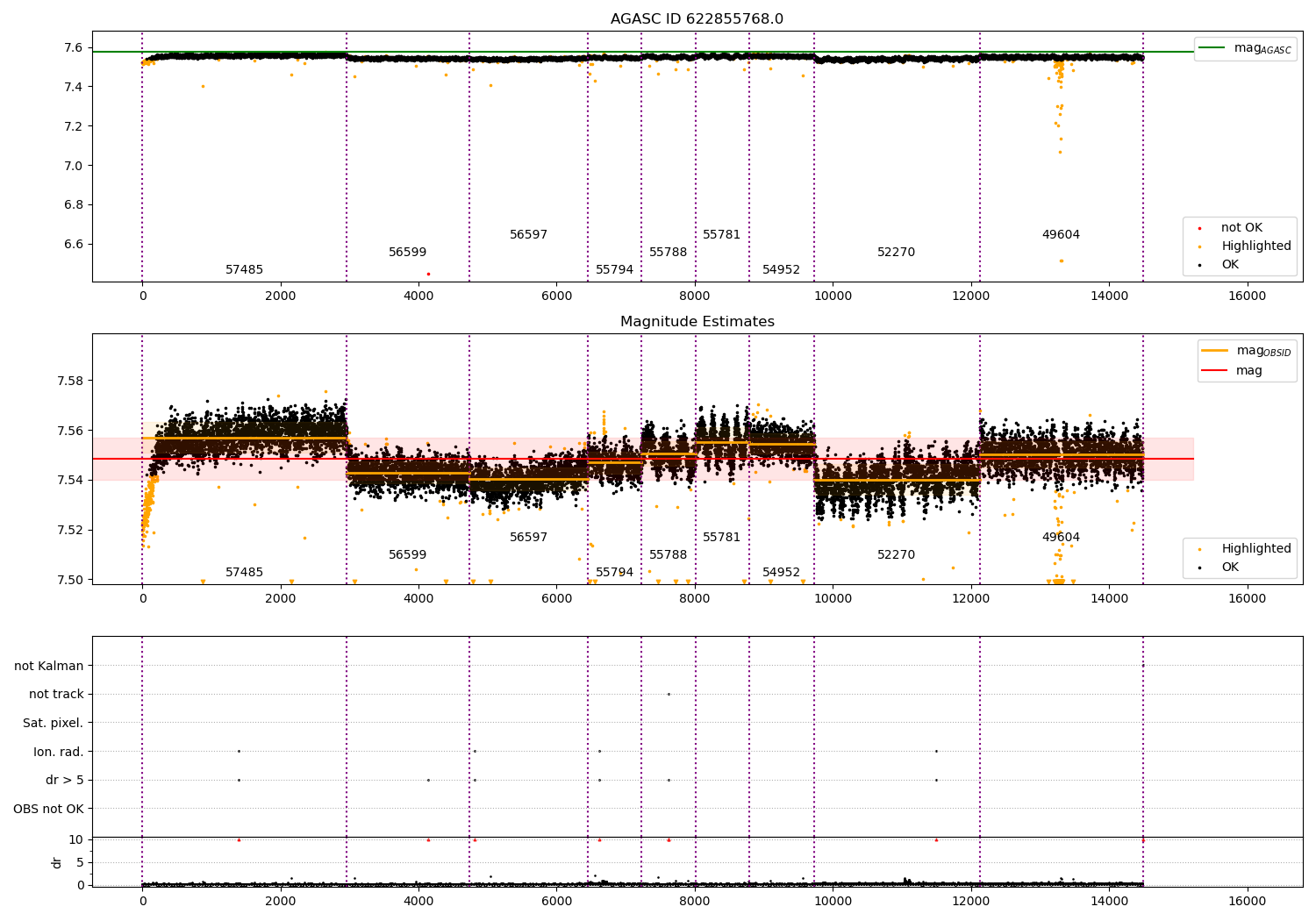Click OBSID label 55781 in the top plot
This screenshot has width=1316, height=921.
click(721, 235)
